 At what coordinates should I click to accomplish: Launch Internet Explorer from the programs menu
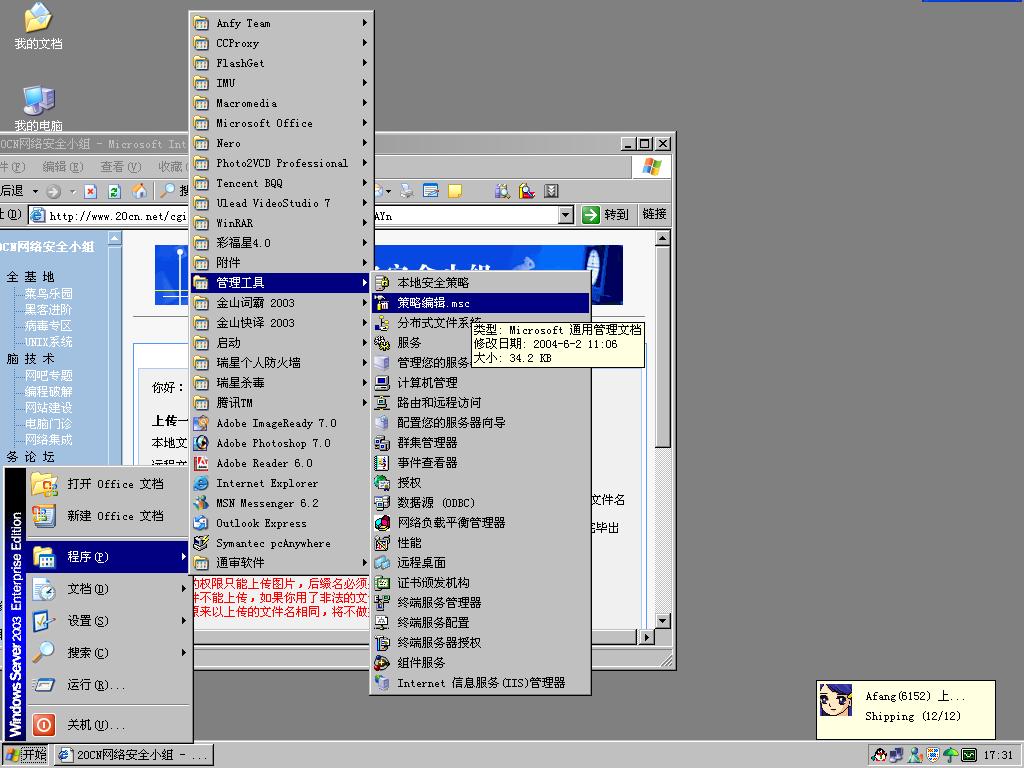pyautogui.click(x=281, y=483)
